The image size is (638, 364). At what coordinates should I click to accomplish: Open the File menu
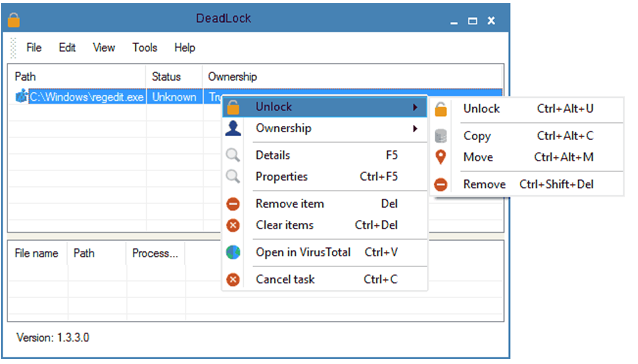point(34,48)
